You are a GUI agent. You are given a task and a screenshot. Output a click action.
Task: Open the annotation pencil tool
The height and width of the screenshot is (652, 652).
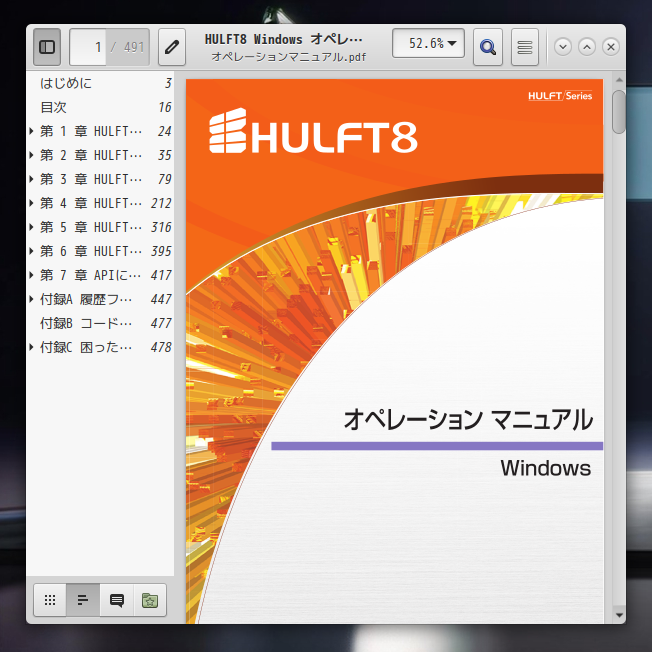(172, 47)
